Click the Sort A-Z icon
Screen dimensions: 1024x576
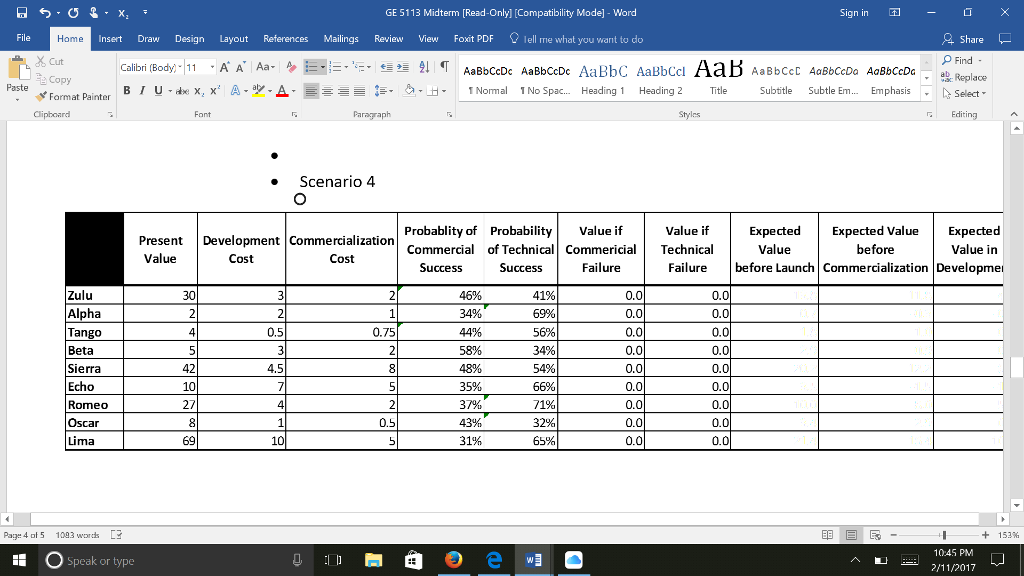point(424,68)
